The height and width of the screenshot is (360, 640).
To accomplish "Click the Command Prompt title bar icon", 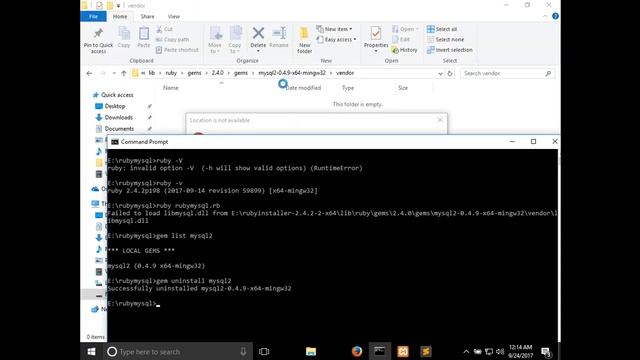I will 115,142.
